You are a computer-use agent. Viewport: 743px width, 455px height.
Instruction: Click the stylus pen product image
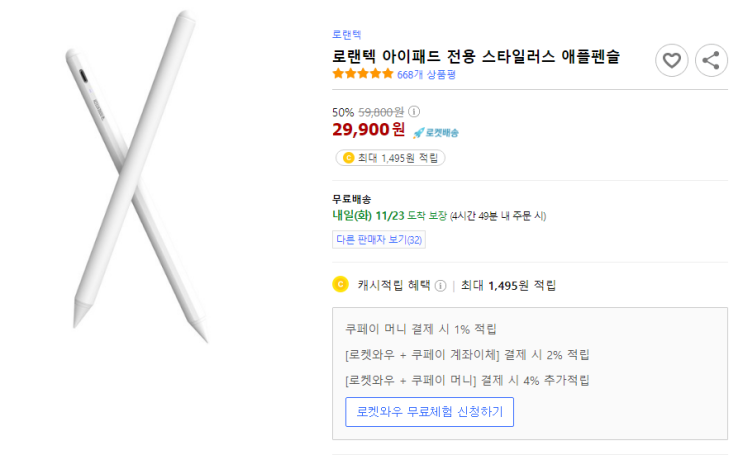136,176
